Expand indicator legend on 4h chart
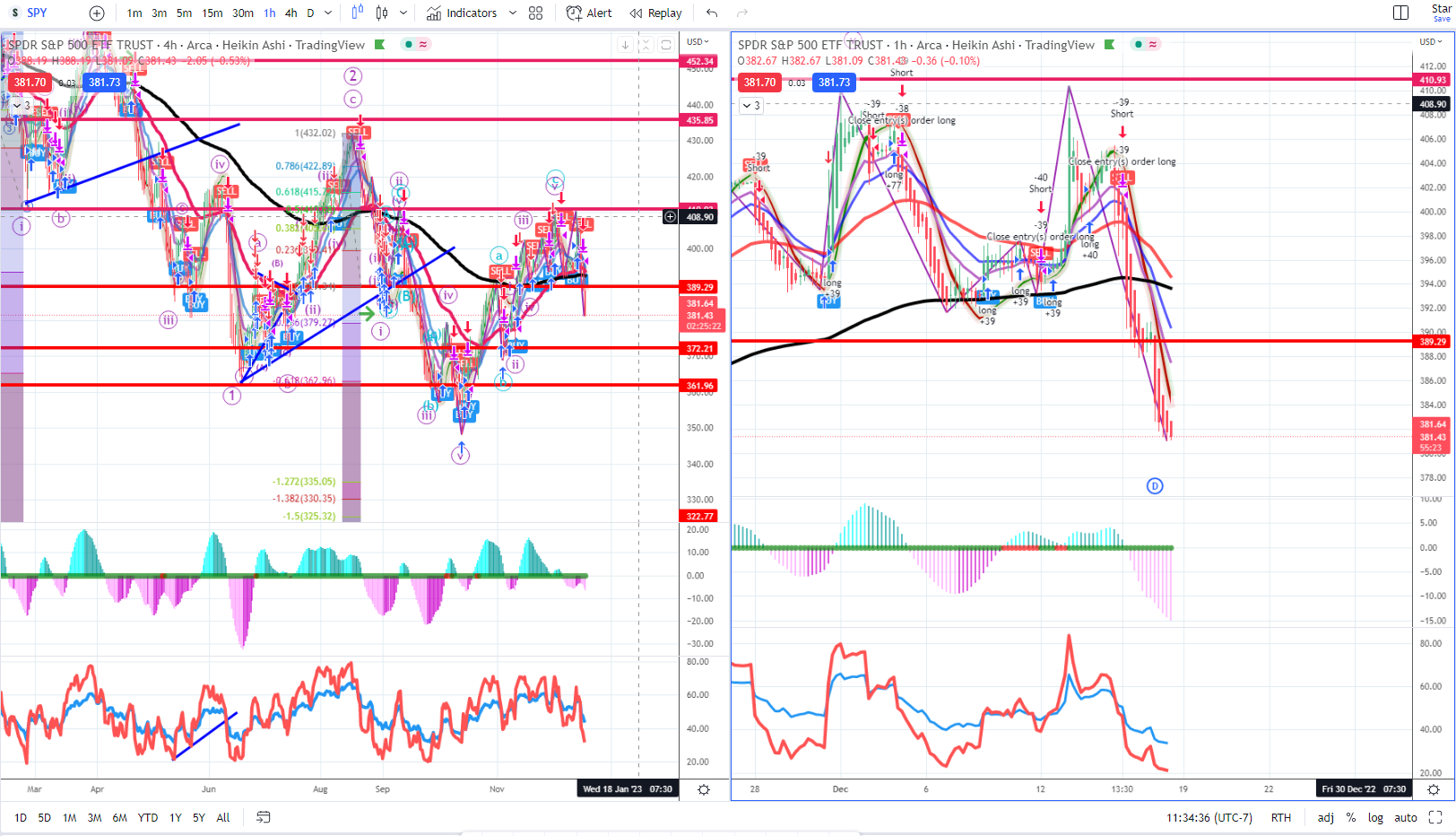Viewport: 1456px width, 836px height. click(21, 105)
